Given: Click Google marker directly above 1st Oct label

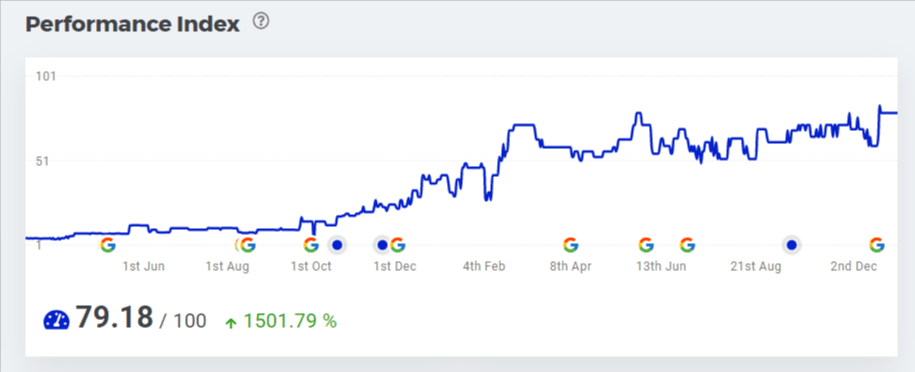Looking at the screenshot, I should coord(311,245).
